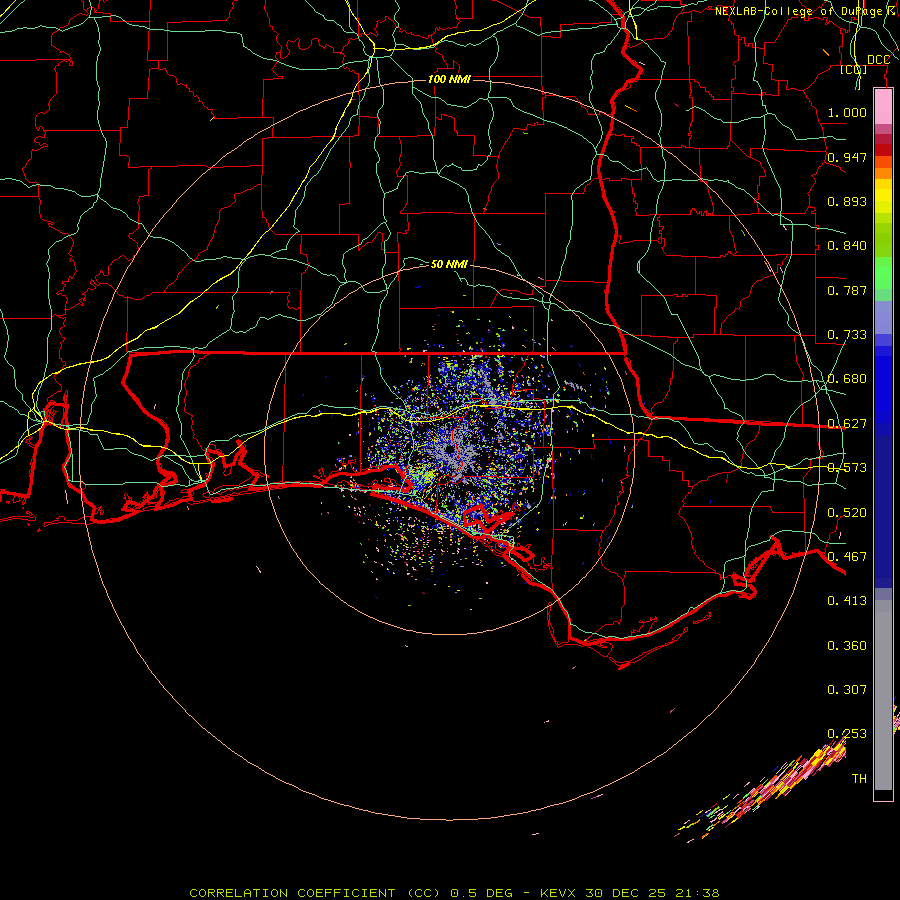
Task: Click the 0.840 scale value
Action: tap(847, 246)
